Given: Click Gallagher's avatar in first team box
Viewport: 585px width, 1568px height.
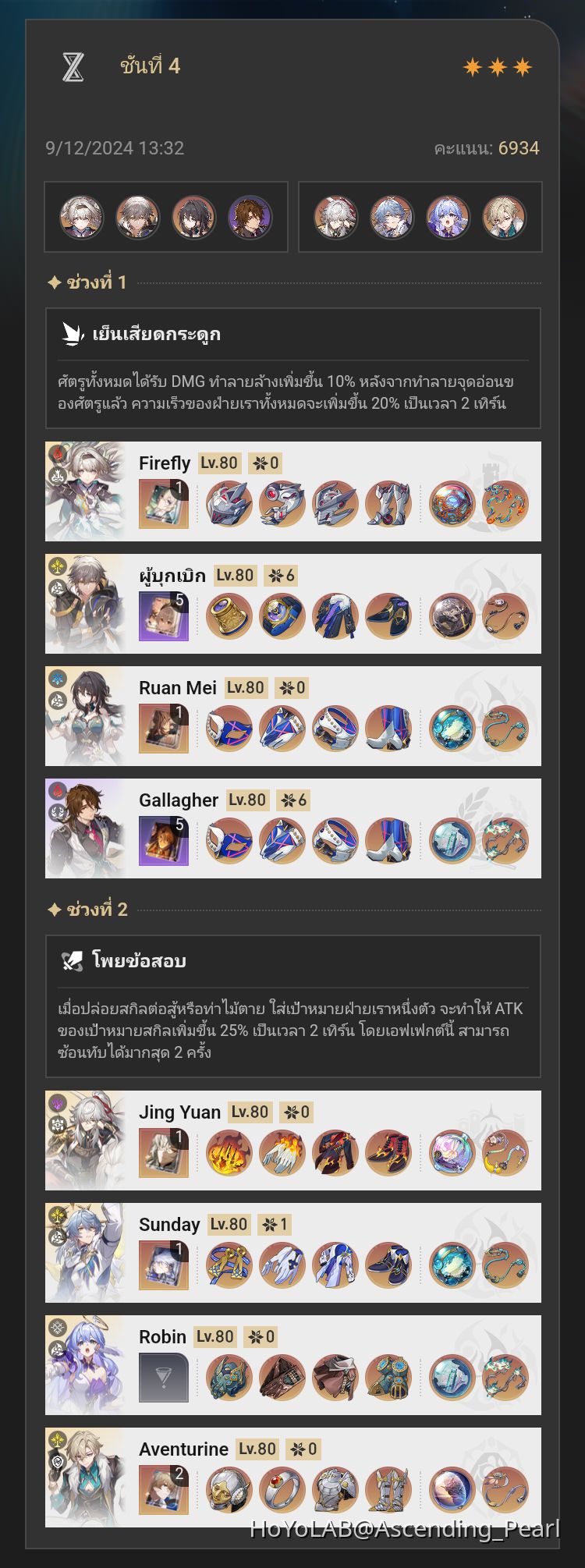Looking at the screenshot, I should [250, 217].
